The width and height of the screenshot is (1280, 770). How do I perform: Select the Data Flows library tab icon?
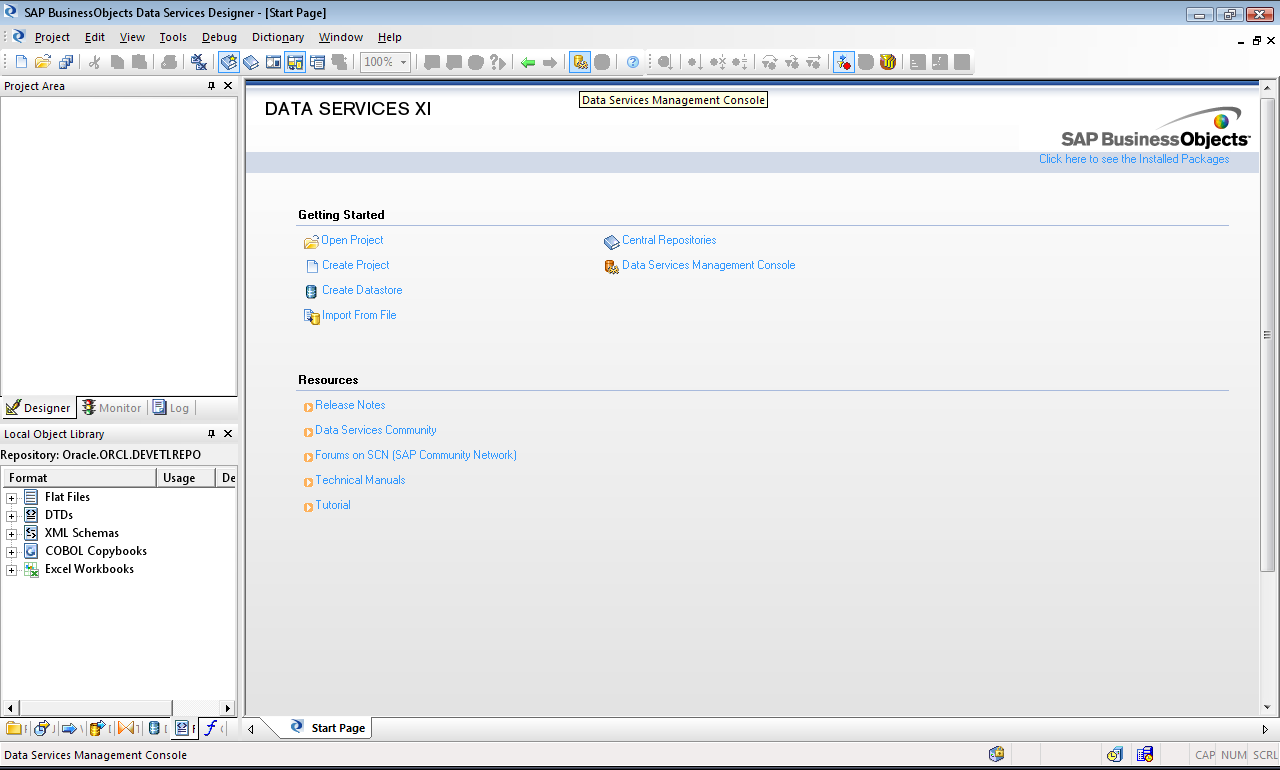pos(98,728)
